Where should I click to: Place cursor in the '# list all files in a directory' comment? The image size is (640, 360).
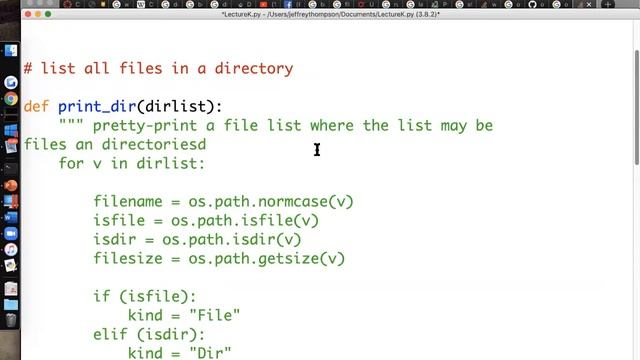pos(158,68)
